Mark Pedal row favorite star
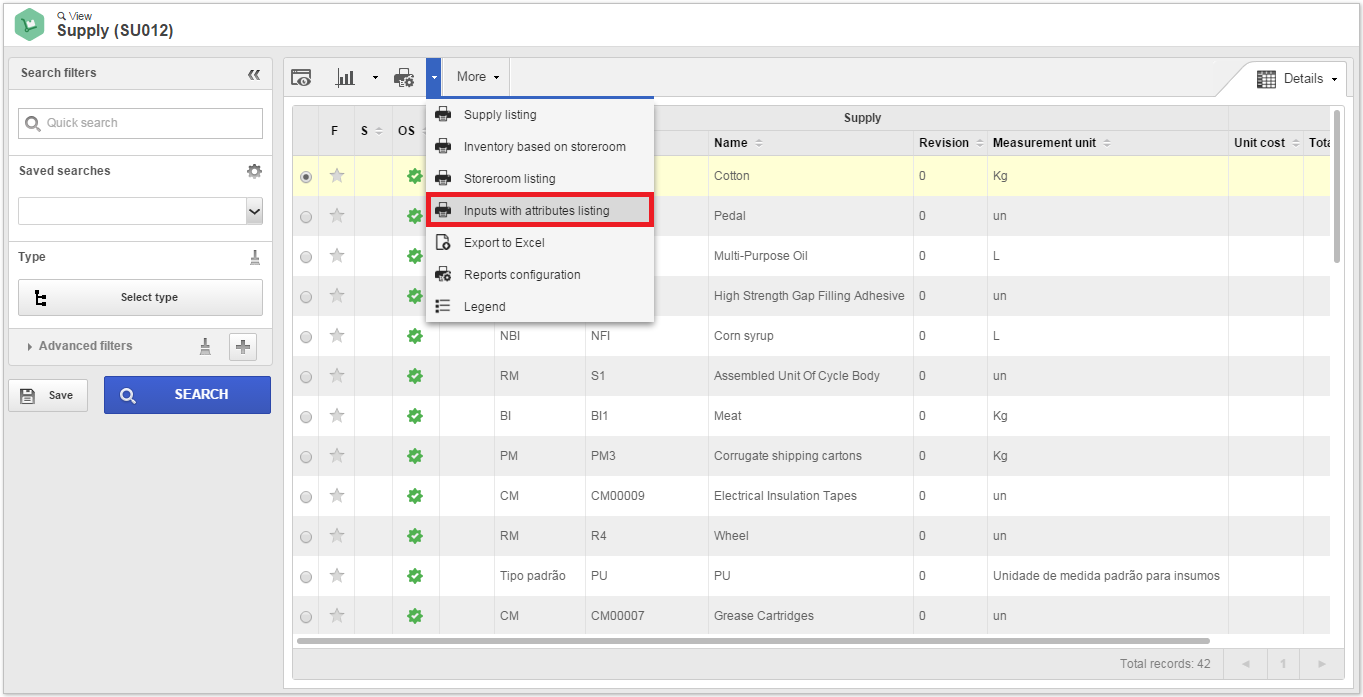The width and height of the screenshot is (1363, 697). pyautogui.click(x=337, y=215)
